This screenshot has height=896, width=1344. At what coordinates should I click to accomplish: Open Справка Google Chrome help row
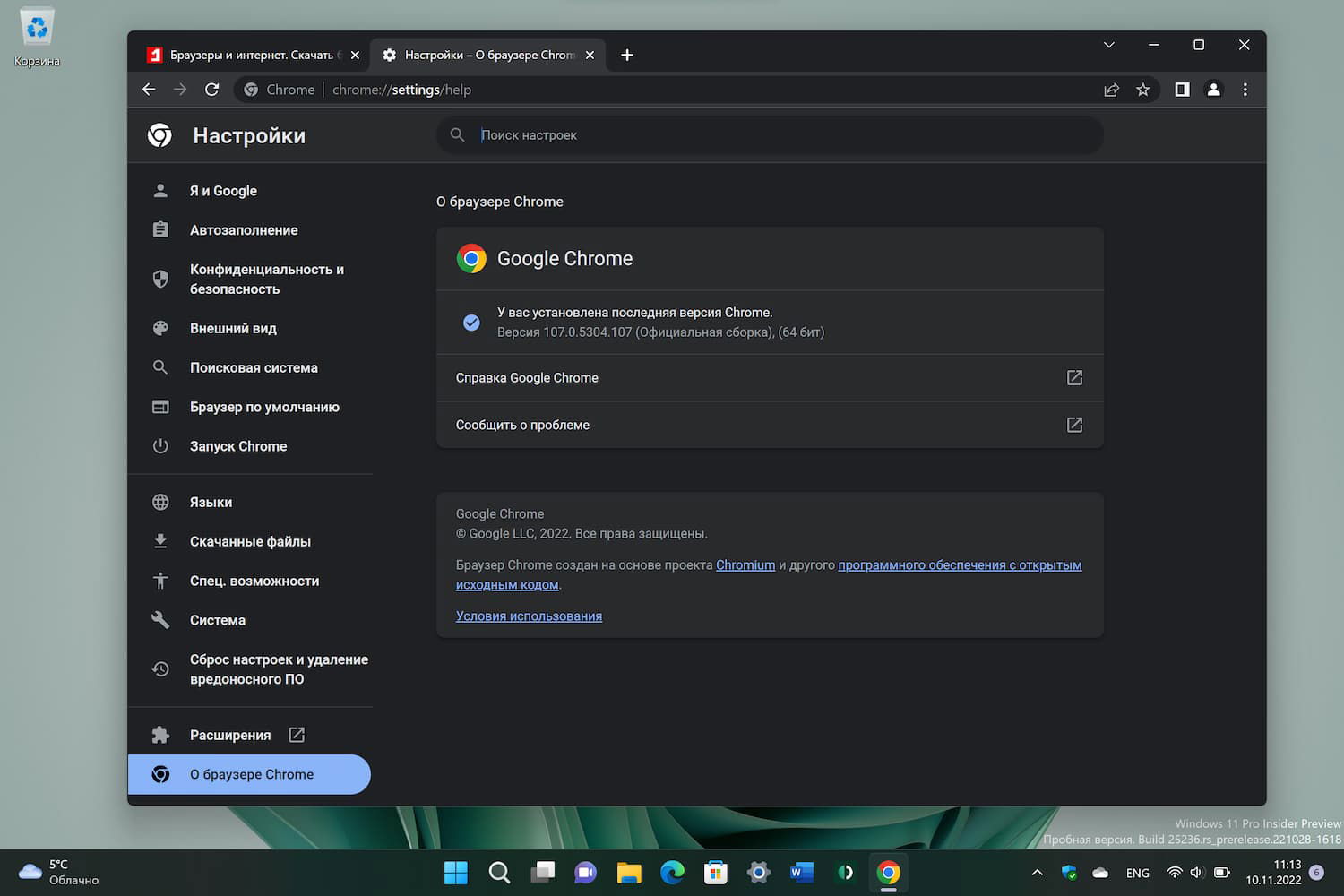(770, 378)
